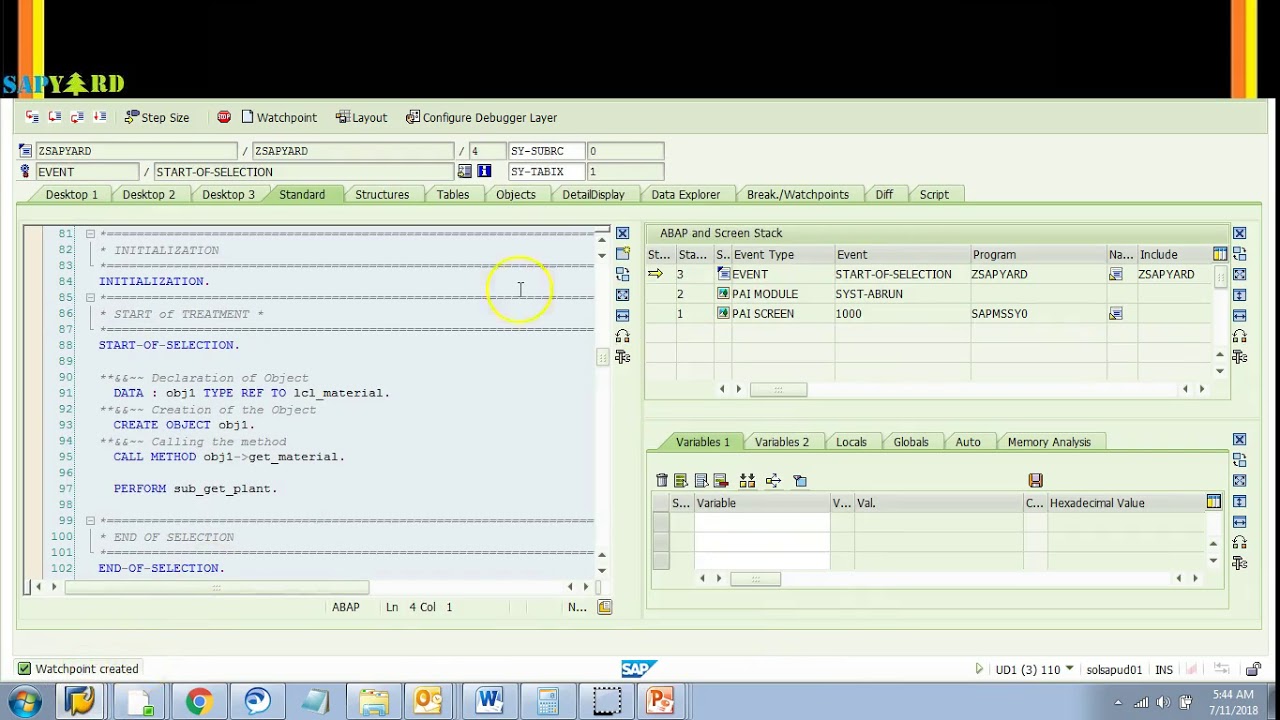Click the navigation icon in PAI SCREEN row

tap(1115, 314)
